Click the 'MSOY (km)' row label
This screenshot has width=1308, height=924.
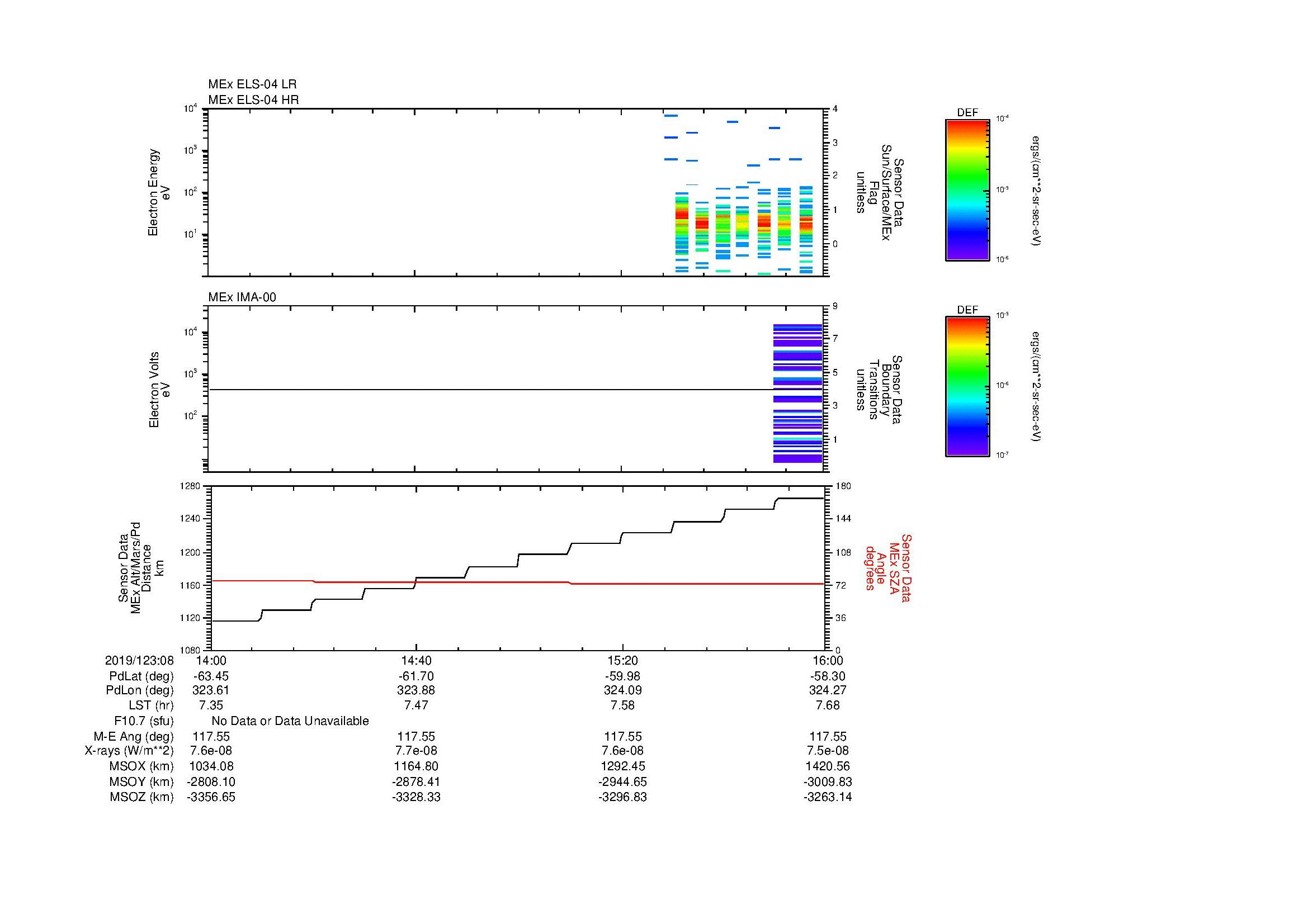[141, 781]
